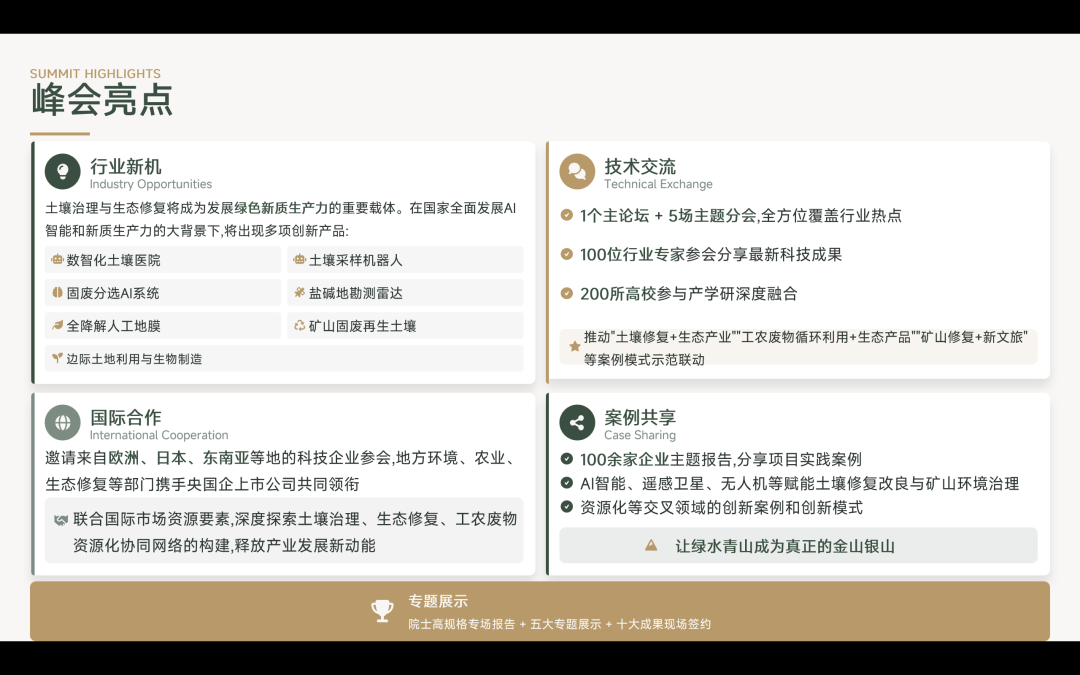
Task: Click the sprout icon on 边际土地利用 tag
Action: click(56, 357)
